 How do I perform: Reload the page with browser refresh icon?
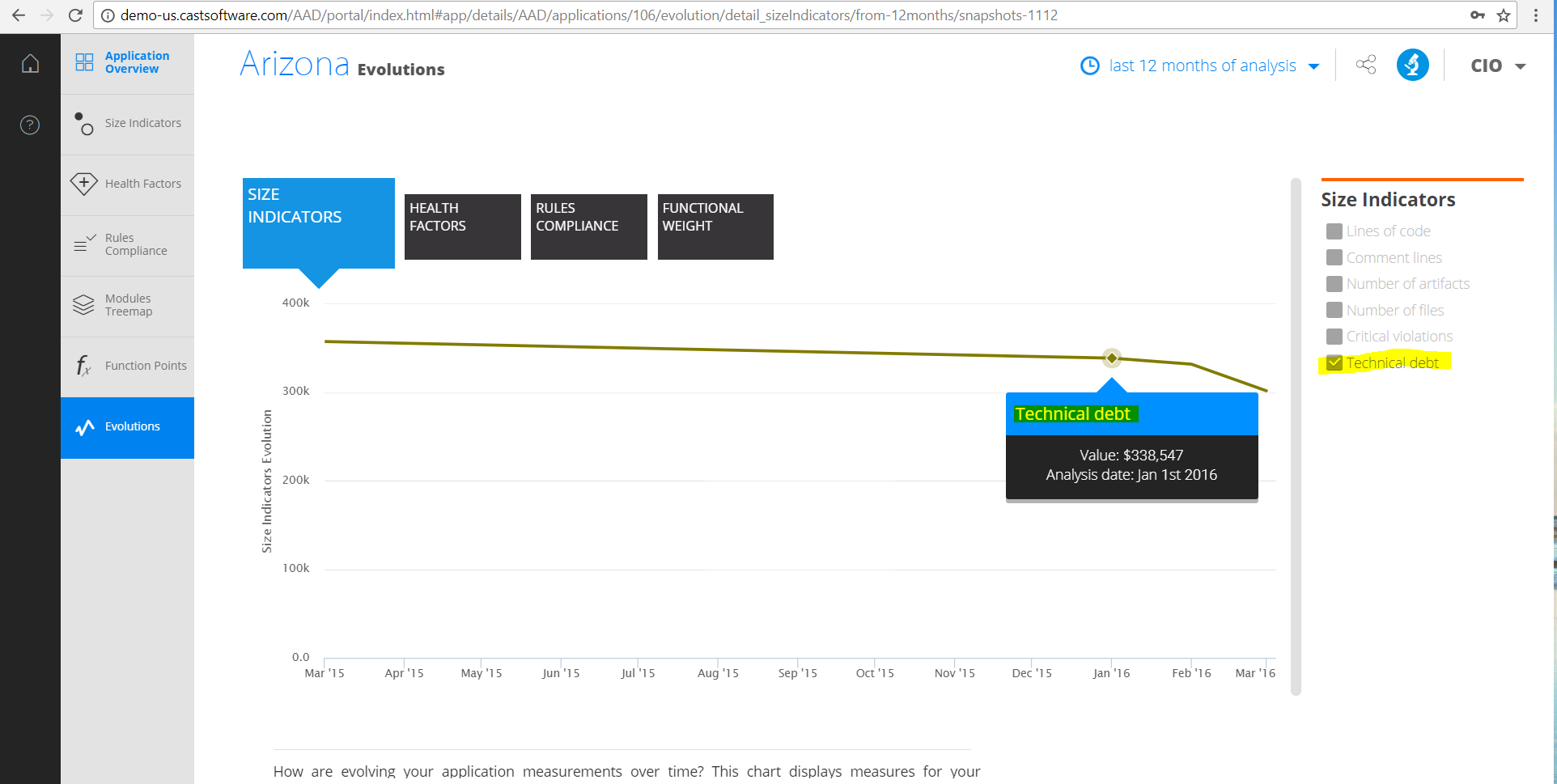(75, 15)
